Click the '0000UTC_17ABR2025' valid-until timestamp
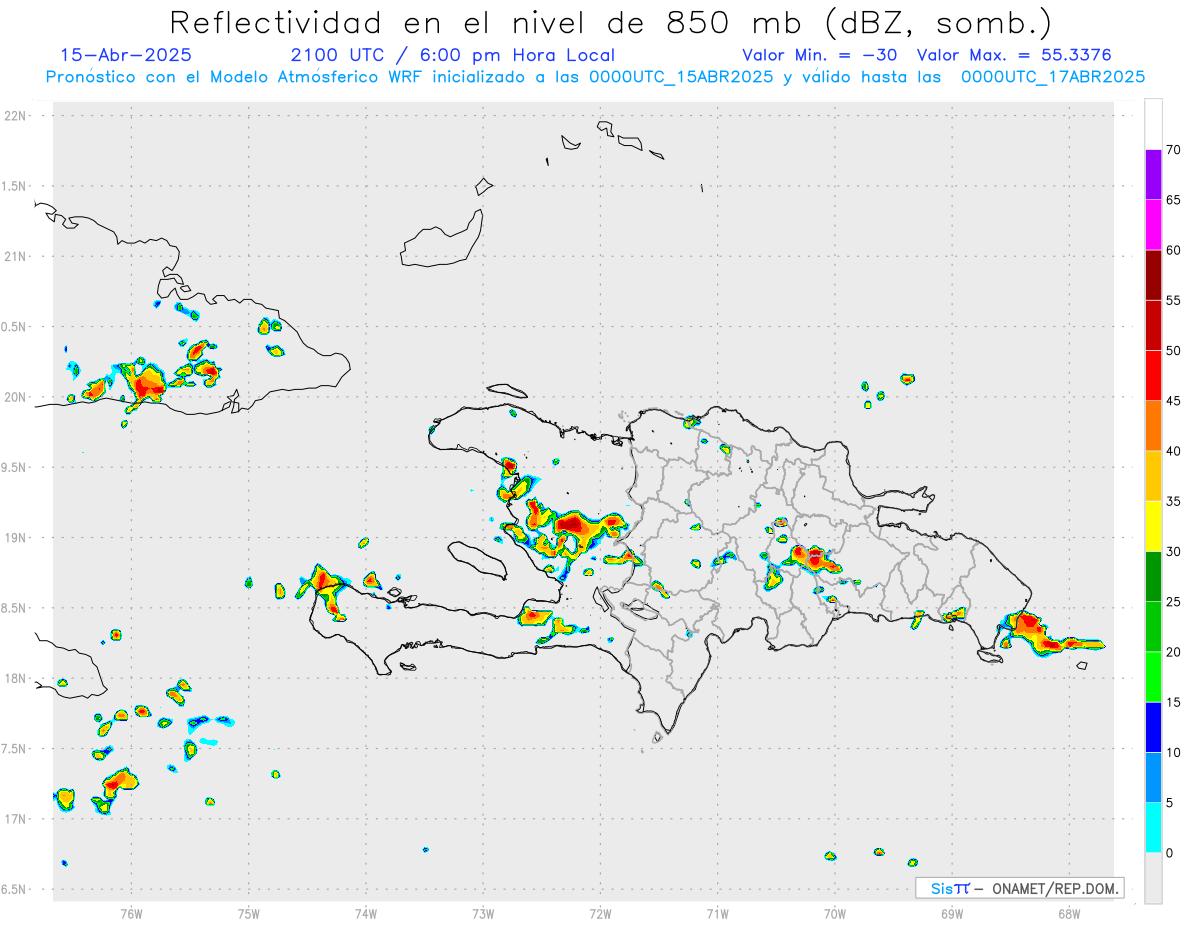The image size is (1200, 927). click(x=1053, y=77)
